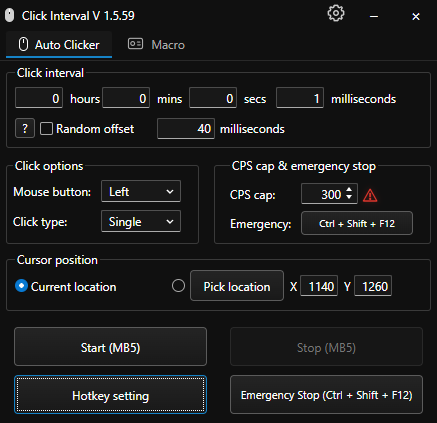
Task: Switch to the Auto Clicker tab
Action: click(x=59, y=45)
